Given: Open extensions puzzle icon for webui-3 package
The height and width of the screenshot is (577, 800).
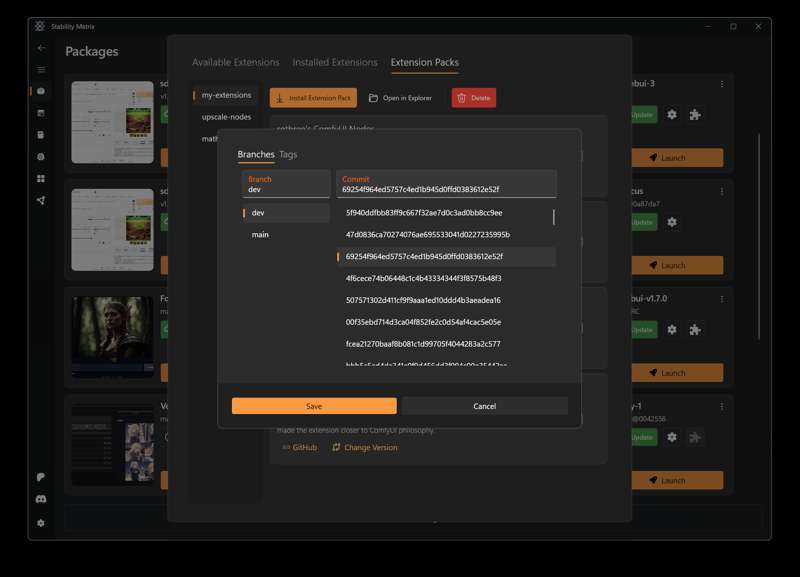Looking at the screenshot, I should click(696, 114).
